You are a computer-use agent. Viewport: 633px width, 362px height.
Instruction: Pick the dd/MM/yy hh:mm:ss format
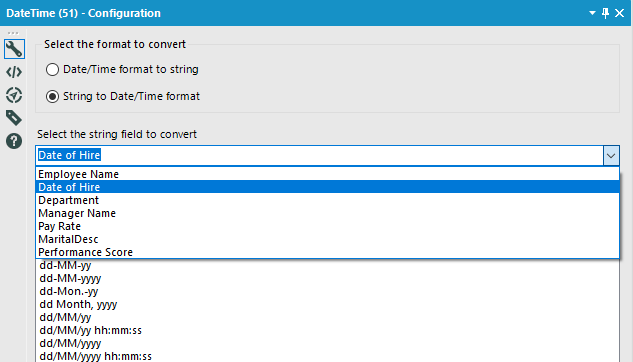[90, 330]
